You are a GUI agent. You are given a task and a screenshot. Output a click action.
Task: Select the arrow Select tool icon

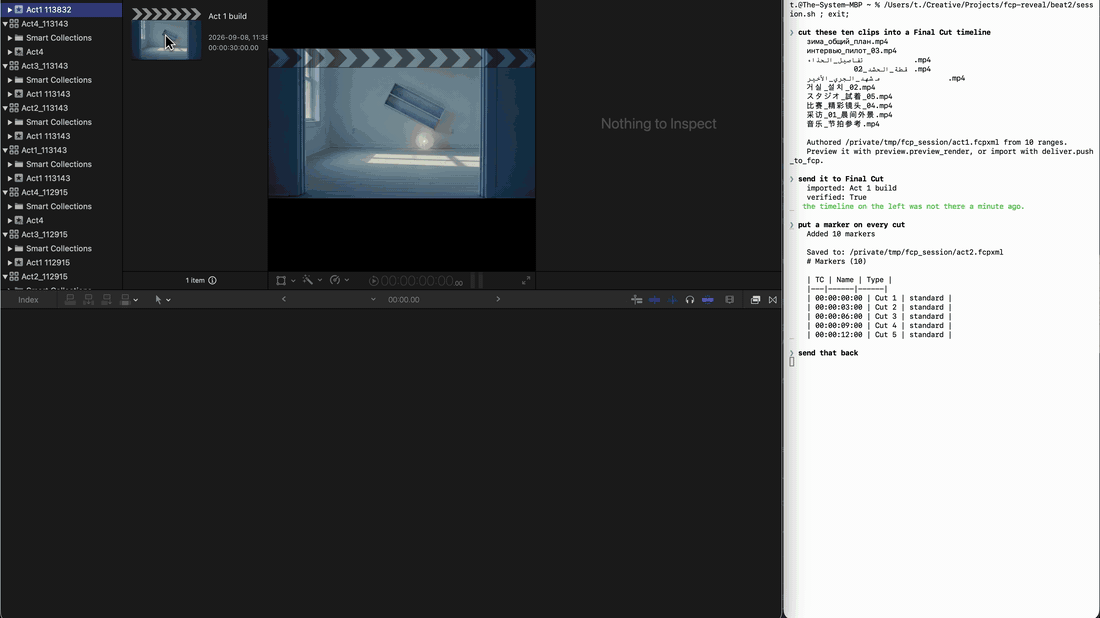(x=158, y=300)
